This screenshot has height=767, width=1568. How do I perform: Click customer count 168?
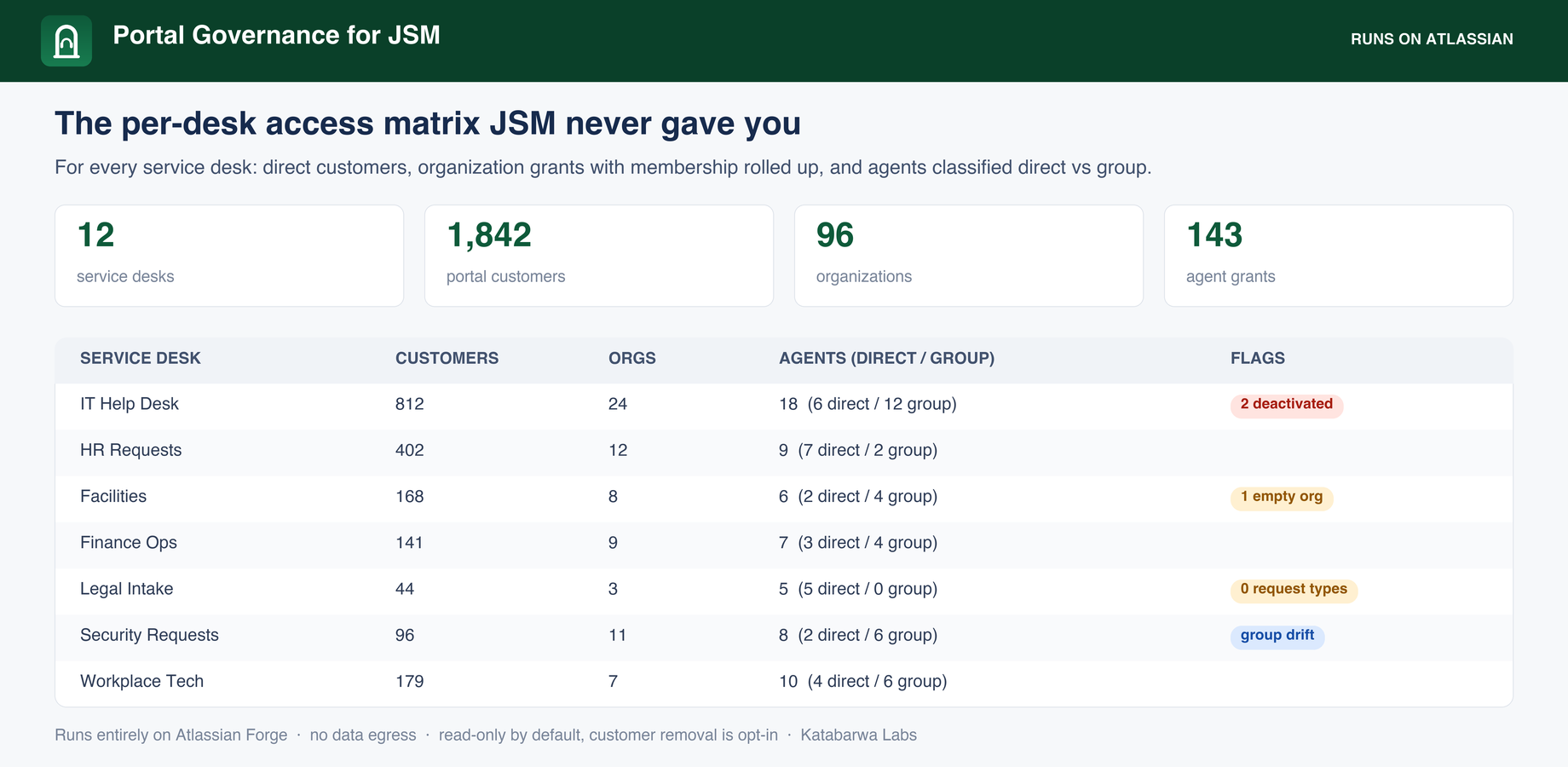410,496
